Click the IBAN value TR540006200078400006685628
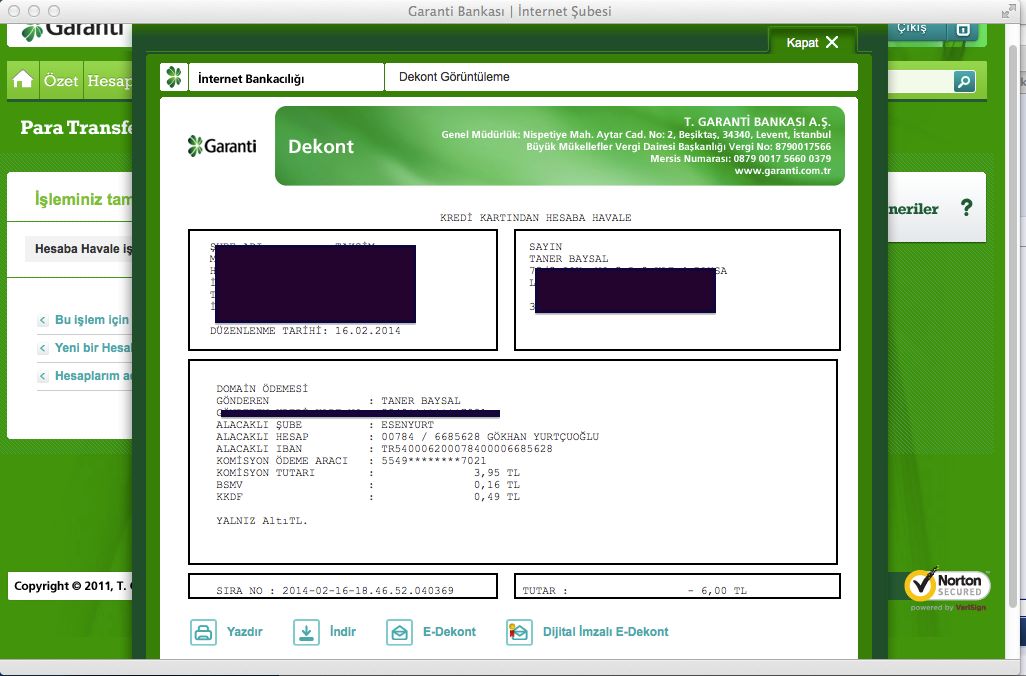 [467, 449]
